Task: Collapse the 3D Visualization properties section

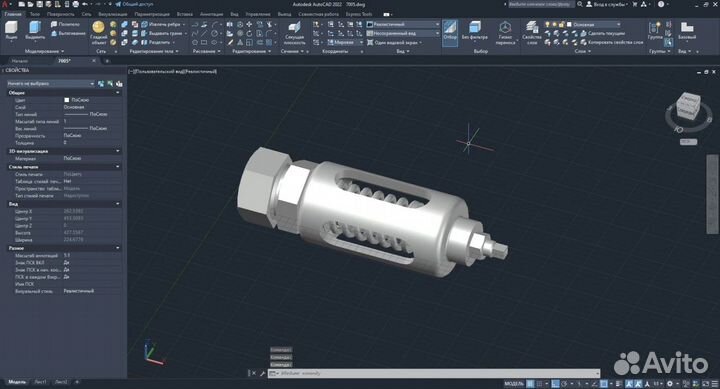Action: click(x=118, y=151)
